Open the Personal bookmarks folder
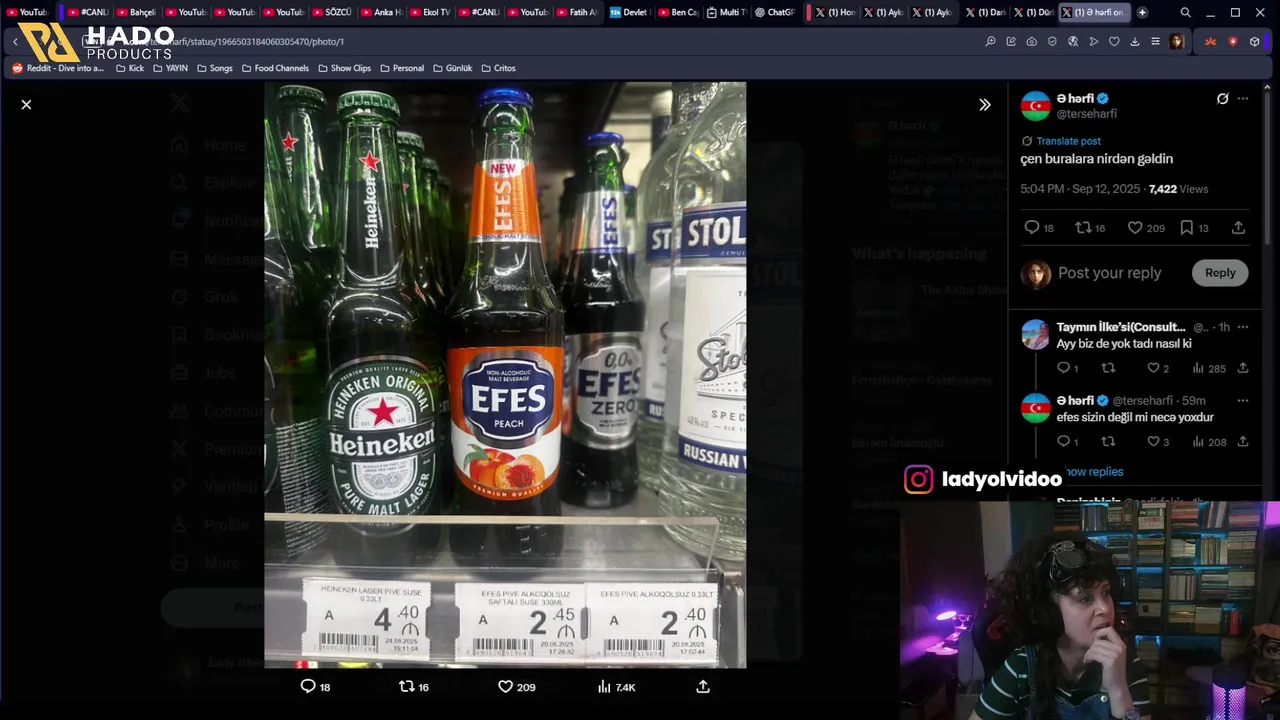1280x720 pixels. pos(401,68)
